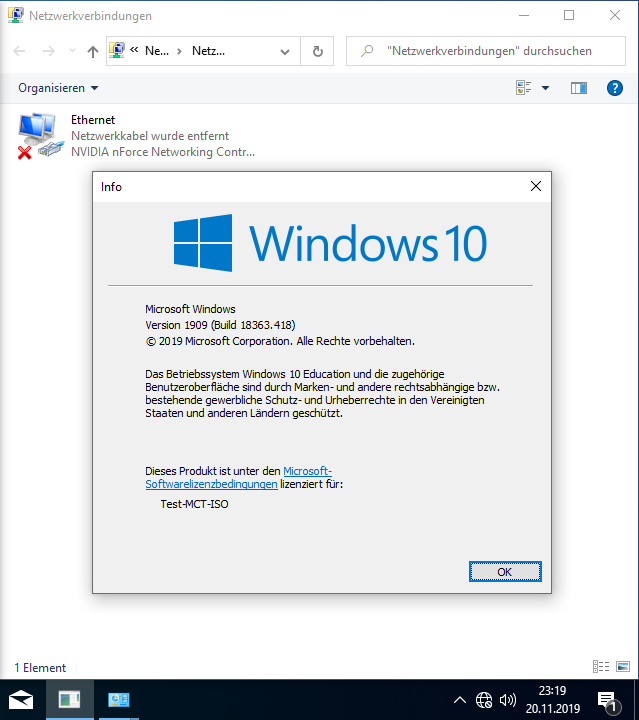639x720 pixels.
Task: Click the change view icon
Action: pyautogui.click(x=524, y=87)
